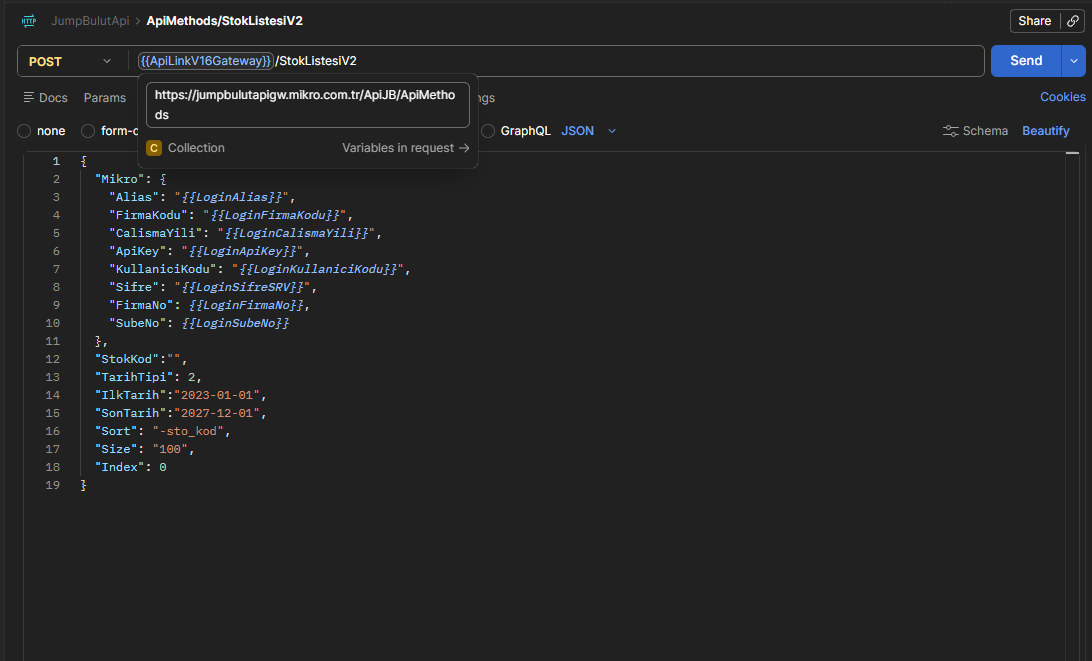Click the Schema button
The image size is (1092, 661).
point(975,131)
